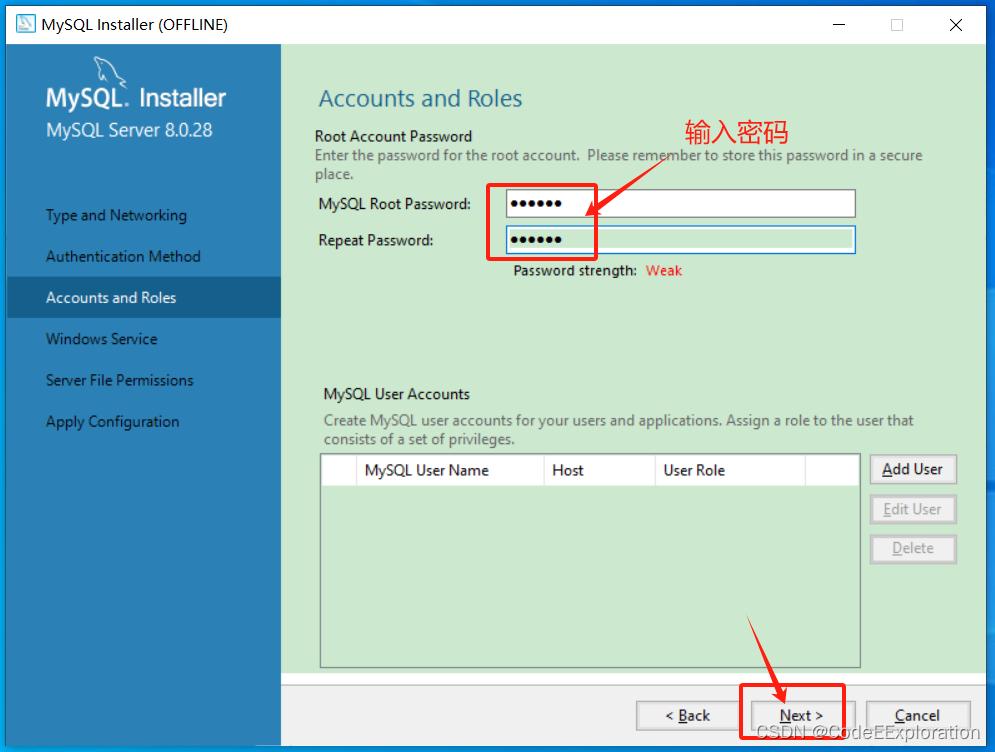Screen dimensions: 995x752
Task: Proceed with the Next button
Action: 802,715
